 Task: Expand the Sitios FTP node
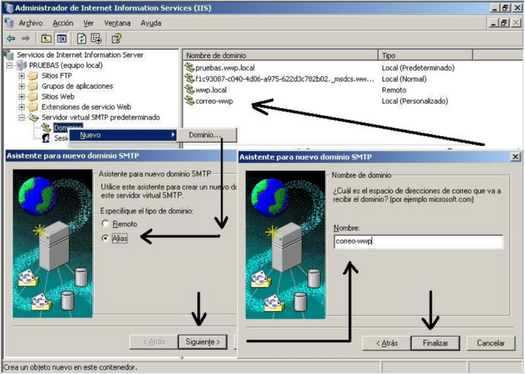(x=22, y=76)
